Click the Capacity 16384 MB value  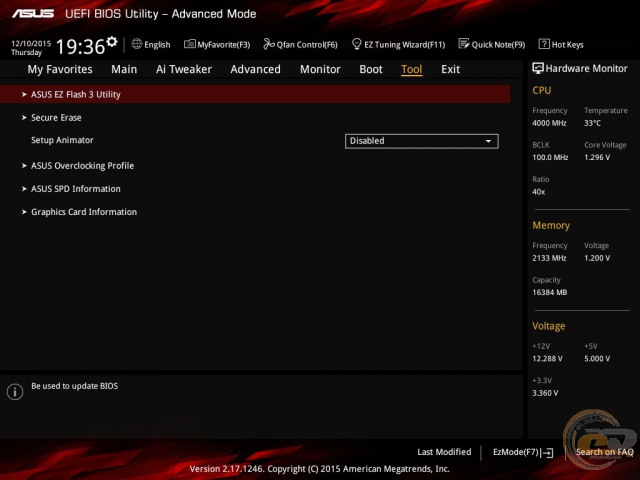tap(550, 292)
